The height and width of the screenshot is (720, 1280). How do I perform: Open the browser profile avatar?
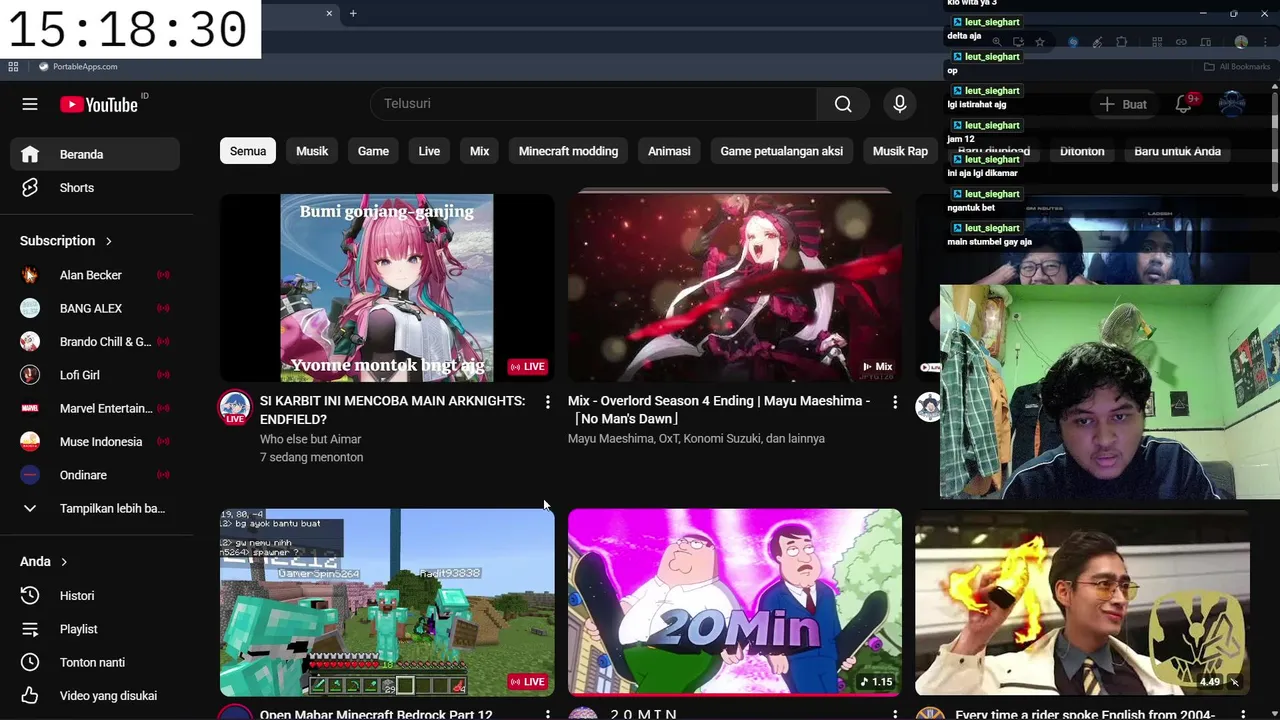tap(1241, 42)
